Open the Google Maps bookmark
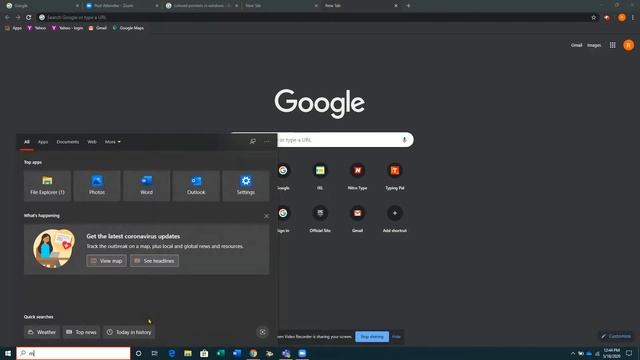This screenshot has height=360, width=640. [128, 28]
